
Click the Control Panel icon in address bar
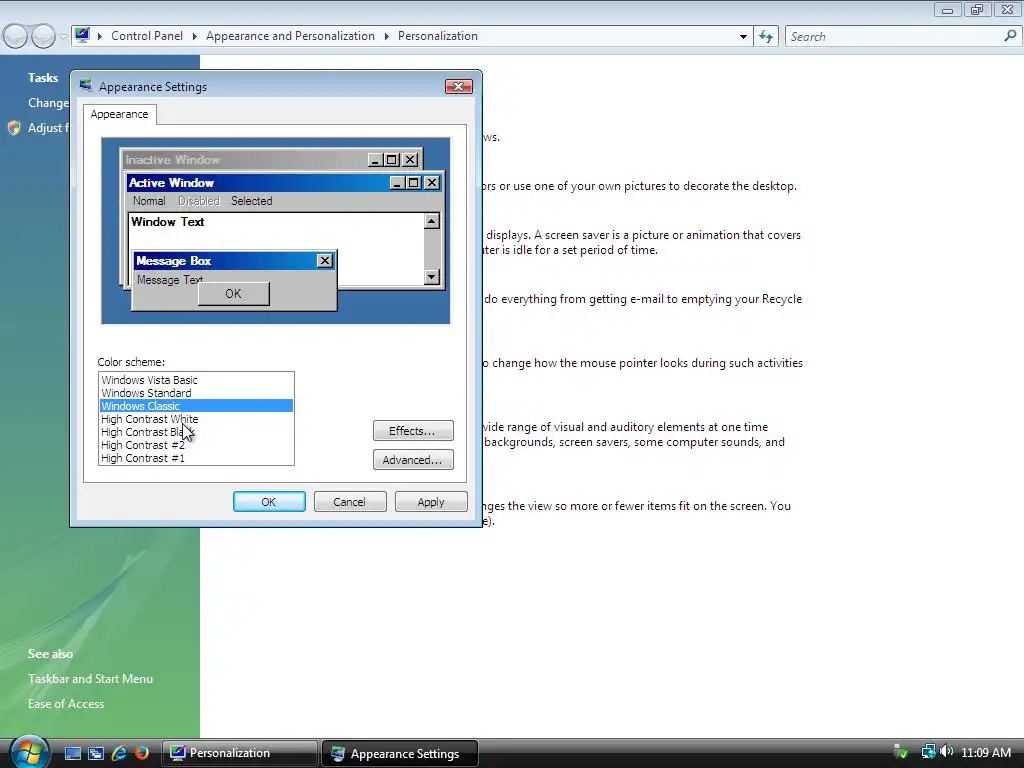82,35
